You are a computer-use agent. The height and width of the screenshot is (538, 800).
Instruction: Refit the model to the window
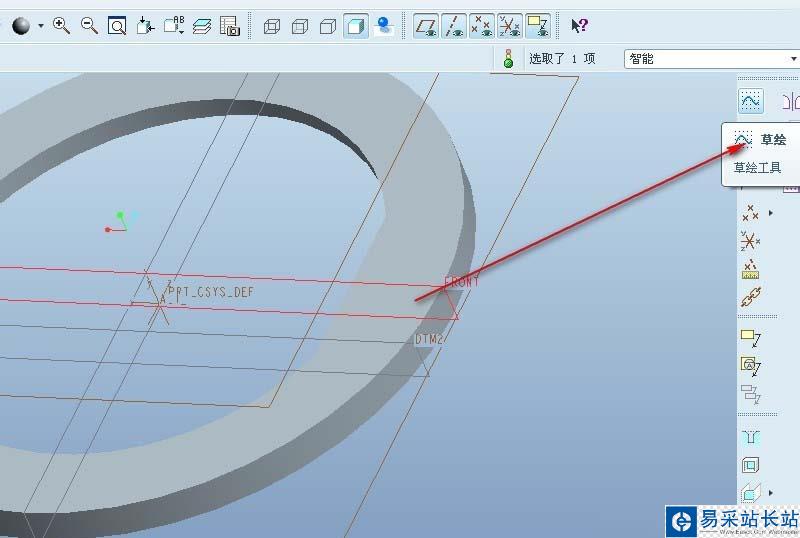click(117, 26)
